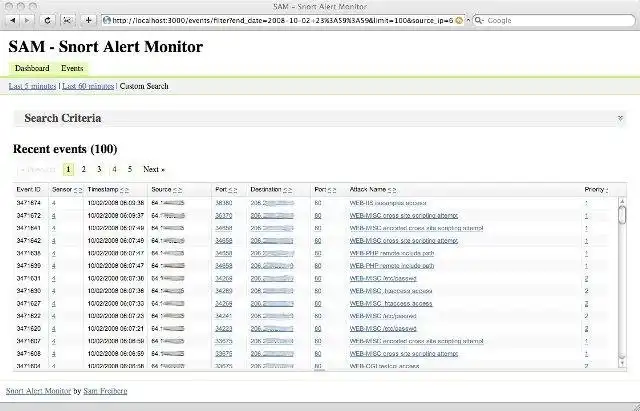Click the orange icon inside the address bar
Viewport: 640px width, 411px height.
point(459,20)
